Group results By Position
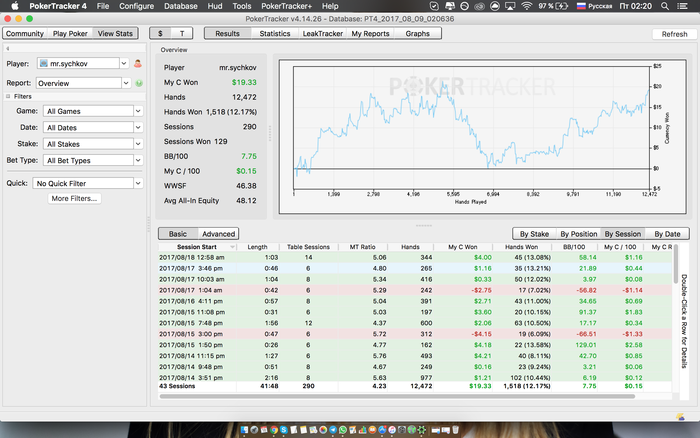700x438 pixels. [579, 234]
